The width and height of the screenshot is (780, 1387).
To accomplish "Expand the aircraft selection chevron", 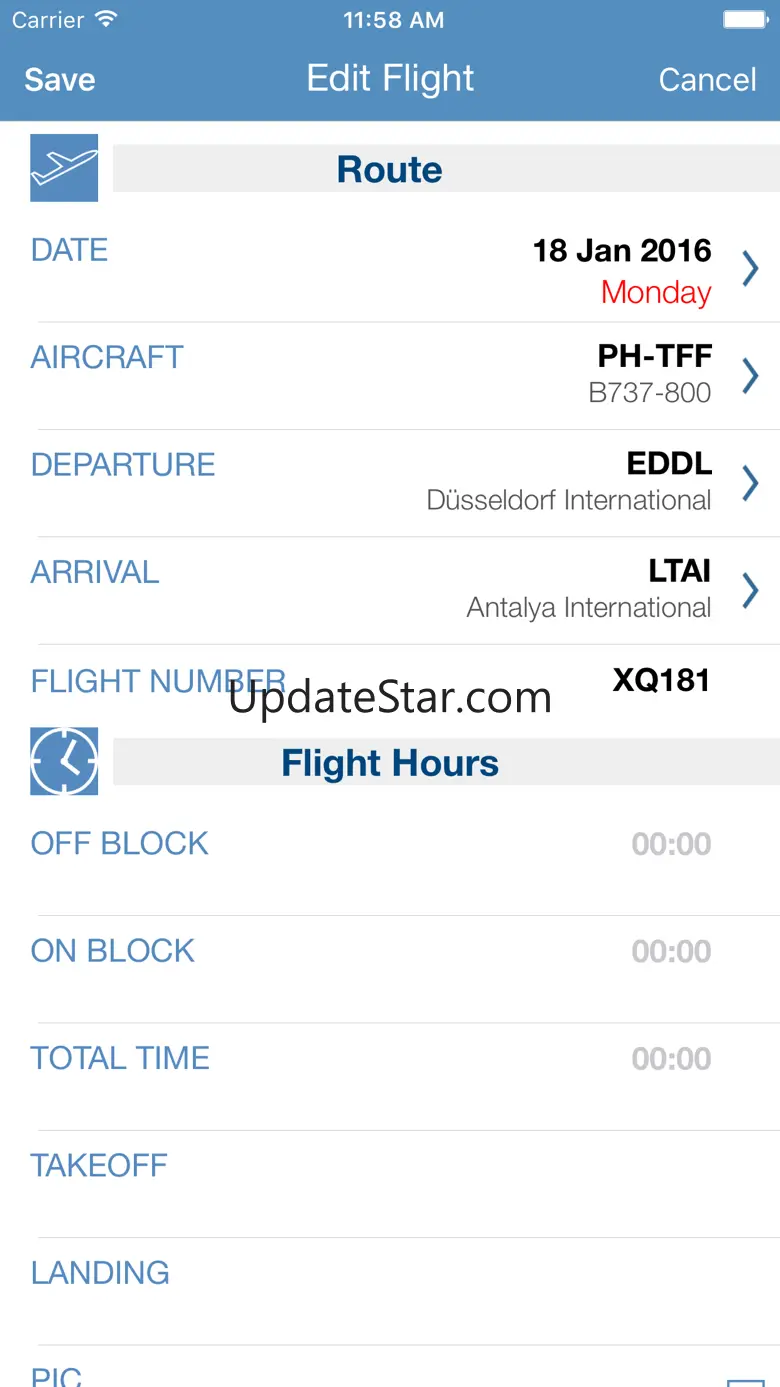I will 750,375.
